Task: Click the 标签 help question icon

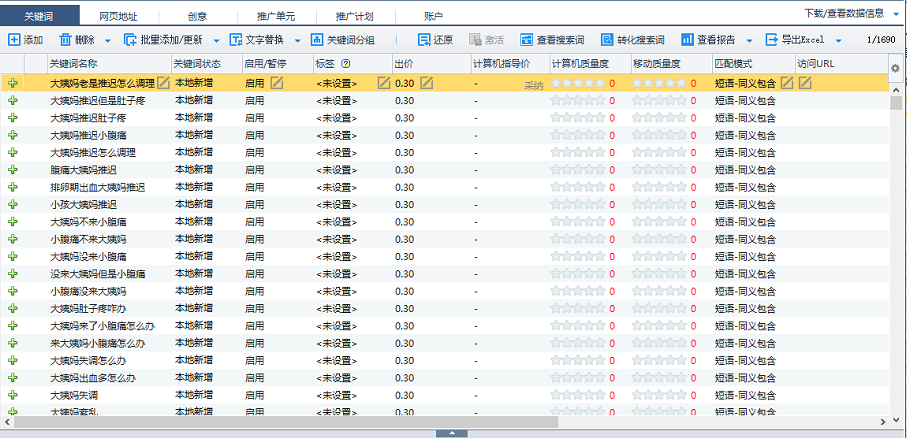Action: (346, 64)
